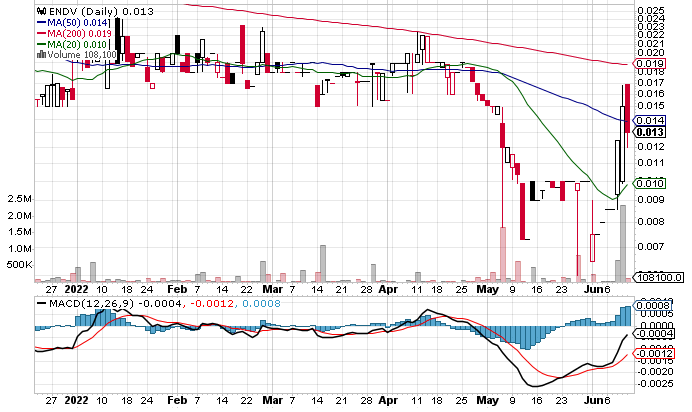Select the MA(50) 0.014 legend entry
The width and height of the screenshot is (692, 412).
pyautogui.click(x=78, y=22)
